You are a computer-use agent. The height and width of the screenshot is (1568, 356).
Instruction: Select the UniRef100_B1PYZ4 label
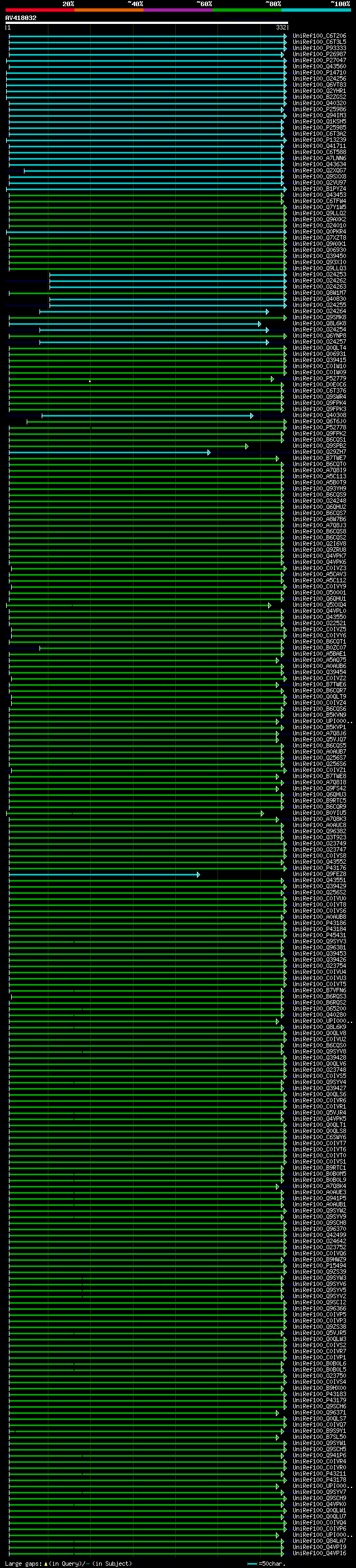[x=319, y=189]
